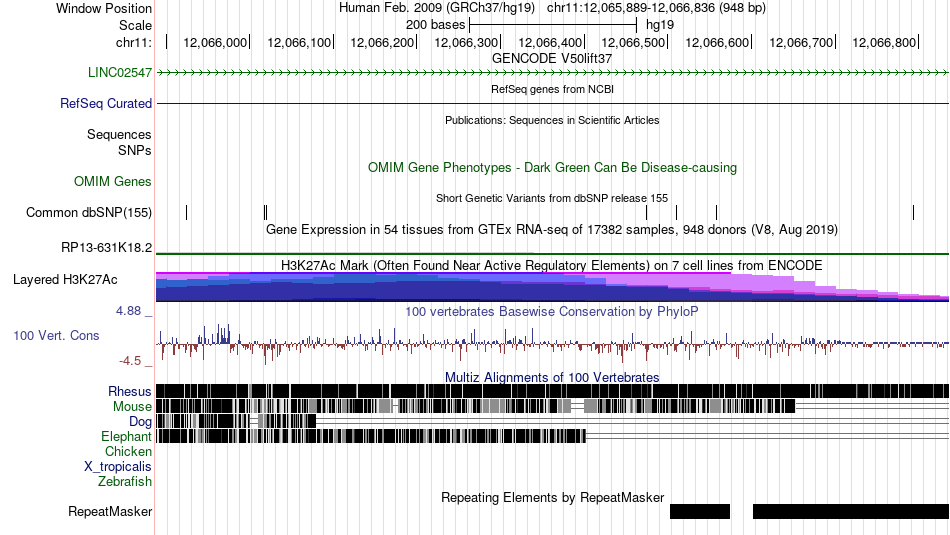This screenshot has height=535, width=950.
Task: Click the RepeatMasker track label
Action: (x=110, y=512)
